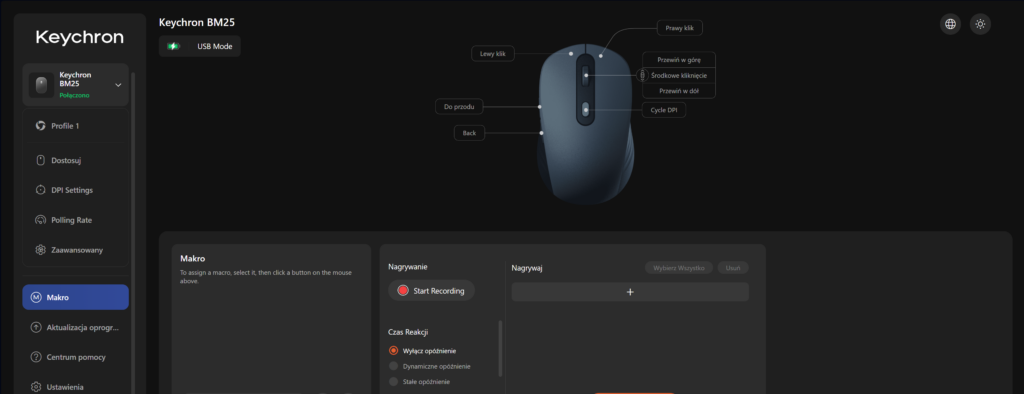This screenshot has width=1024, height=394.
Task: Click the 'Keychron BM25' page title
Action: (197, 22)
